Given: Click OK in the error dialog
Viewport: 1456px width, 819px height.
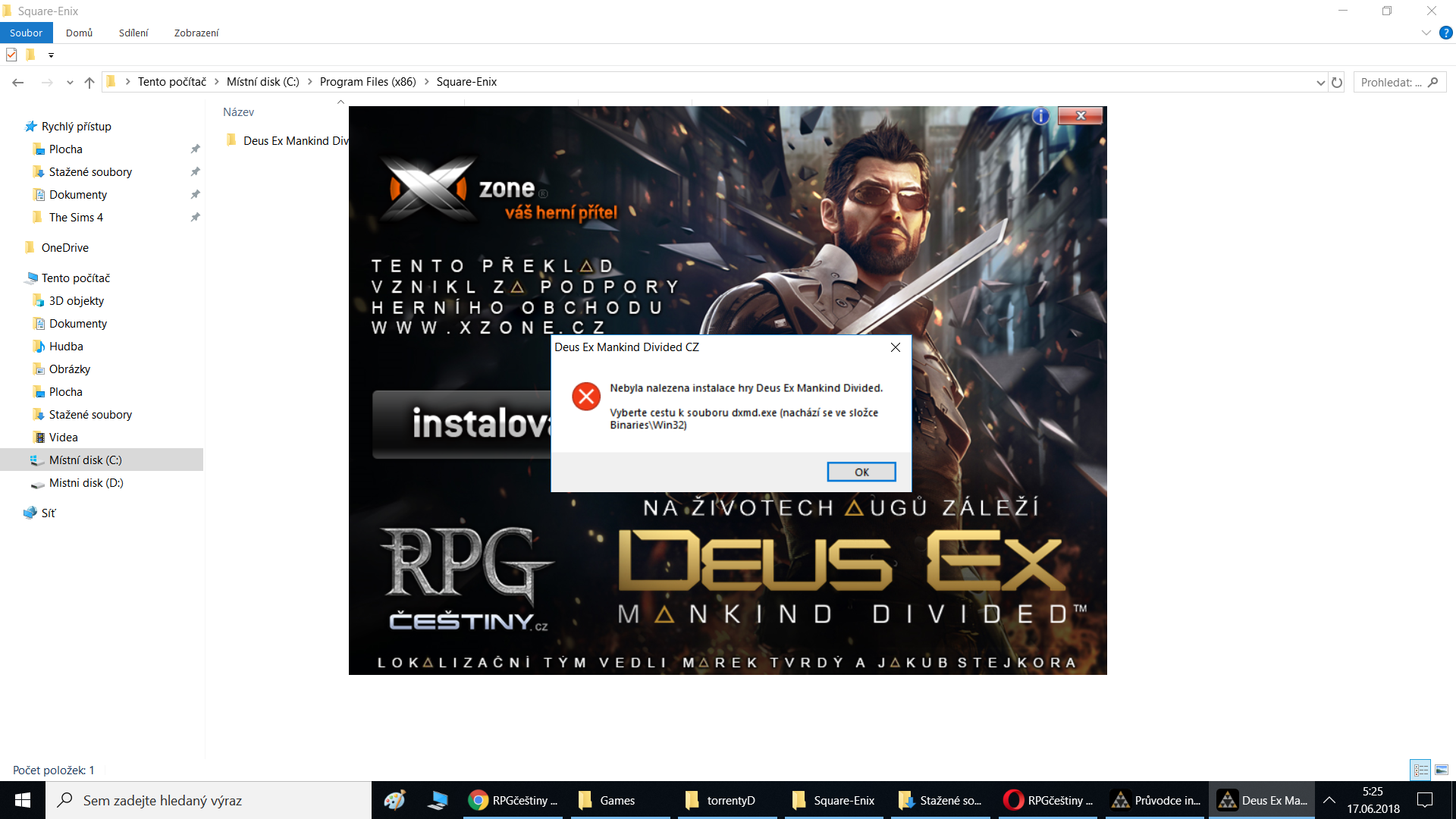Looking at the screenshot, I should click(861, 472).
